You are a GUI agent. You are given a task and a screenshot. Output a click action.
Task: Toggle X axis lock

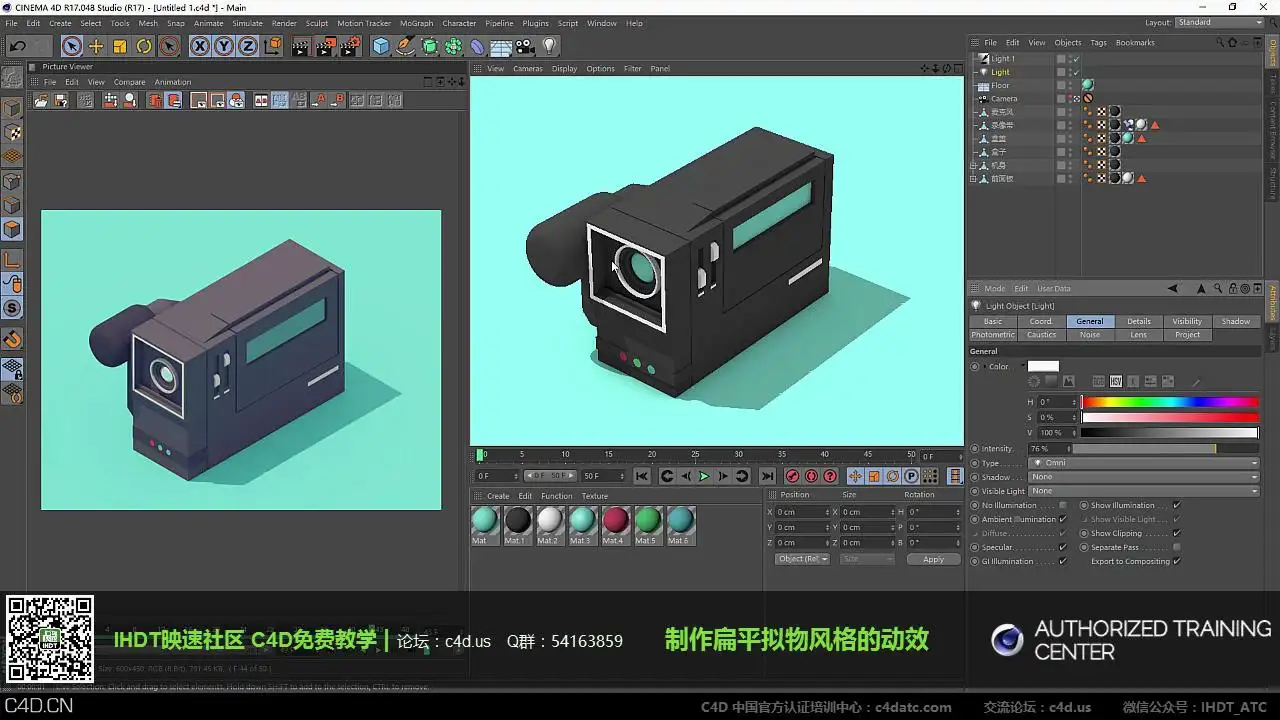[199, 46]
